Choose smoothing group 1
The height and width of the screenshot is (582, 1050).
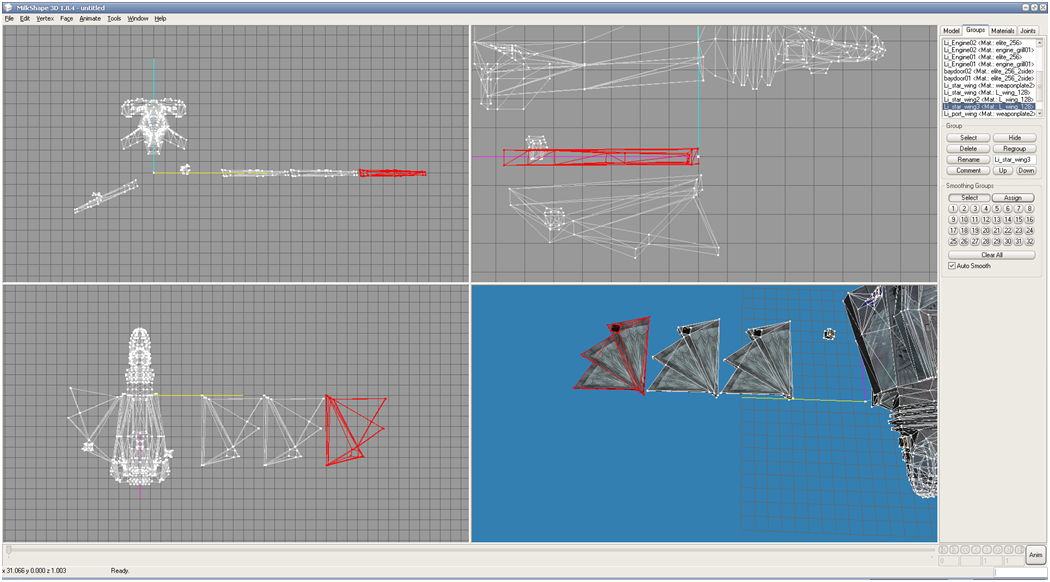[x=953, y=209]
